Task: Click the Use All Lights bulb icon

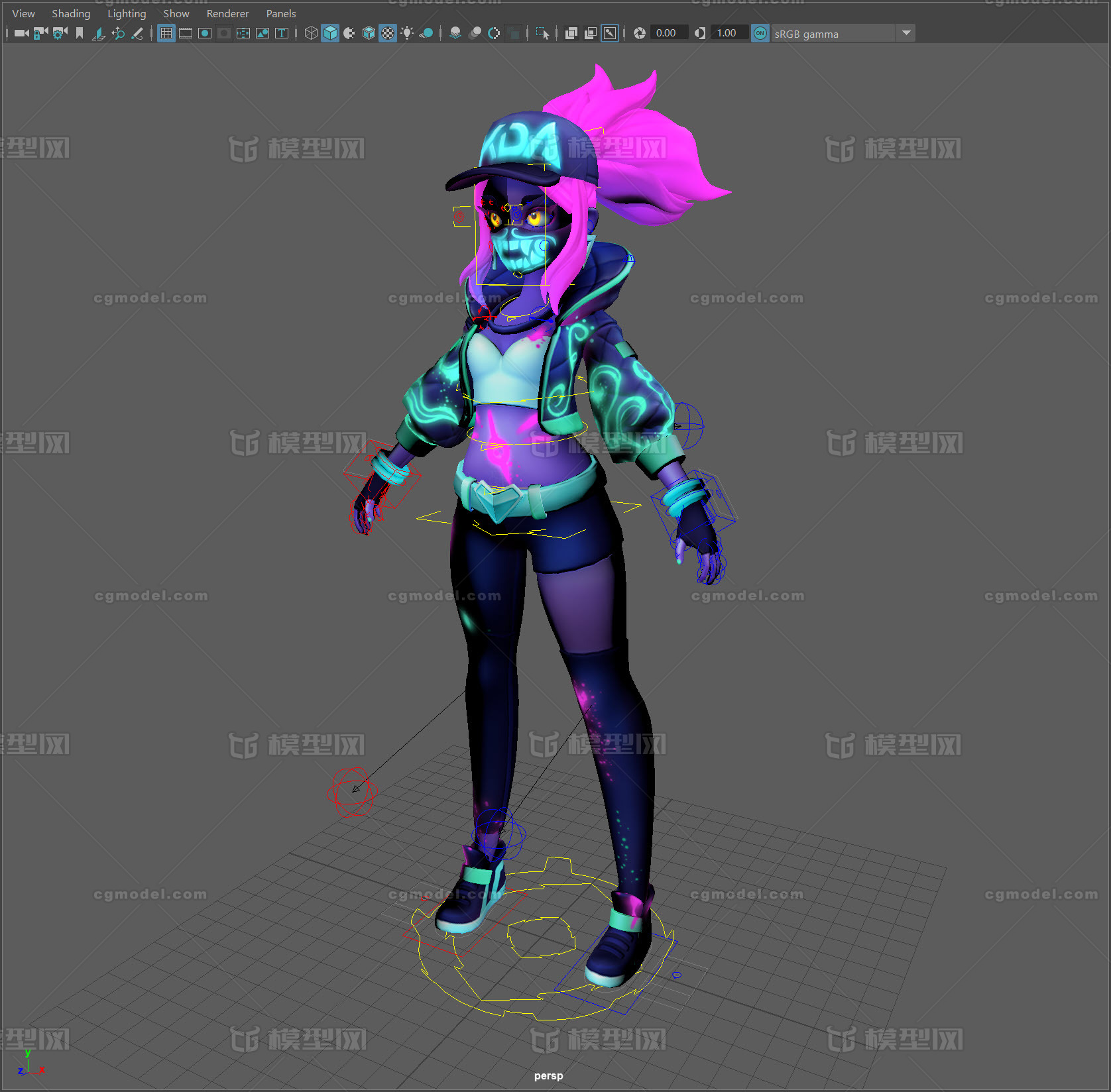Action: [407, 33]
